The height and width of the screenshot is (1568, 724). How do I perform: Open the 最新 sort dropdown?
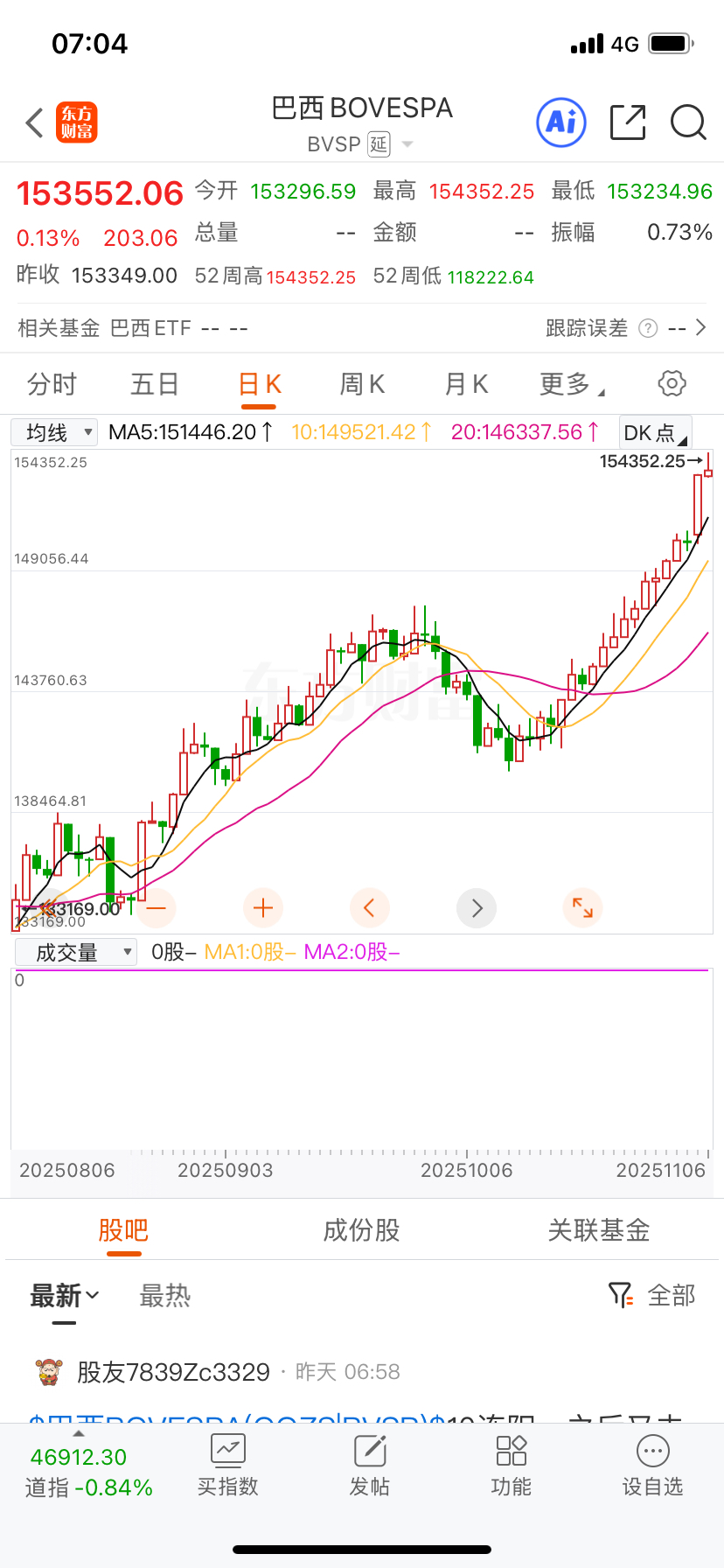[x=65, y=1296]
